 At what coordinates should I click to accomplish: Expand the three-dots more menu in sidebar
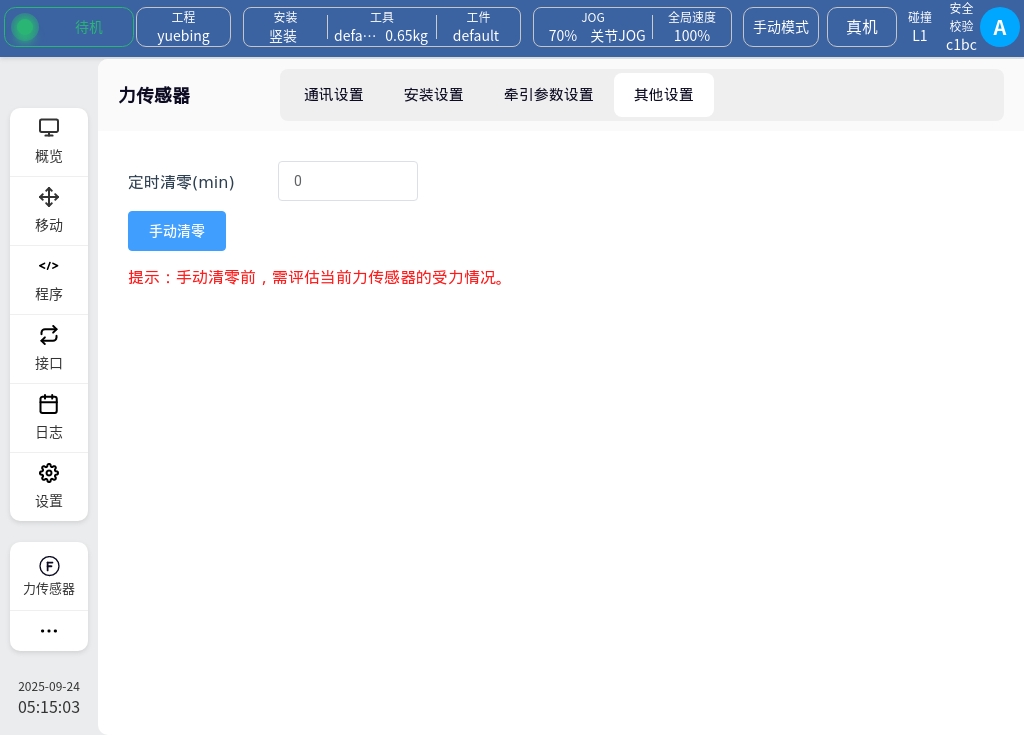49,631
